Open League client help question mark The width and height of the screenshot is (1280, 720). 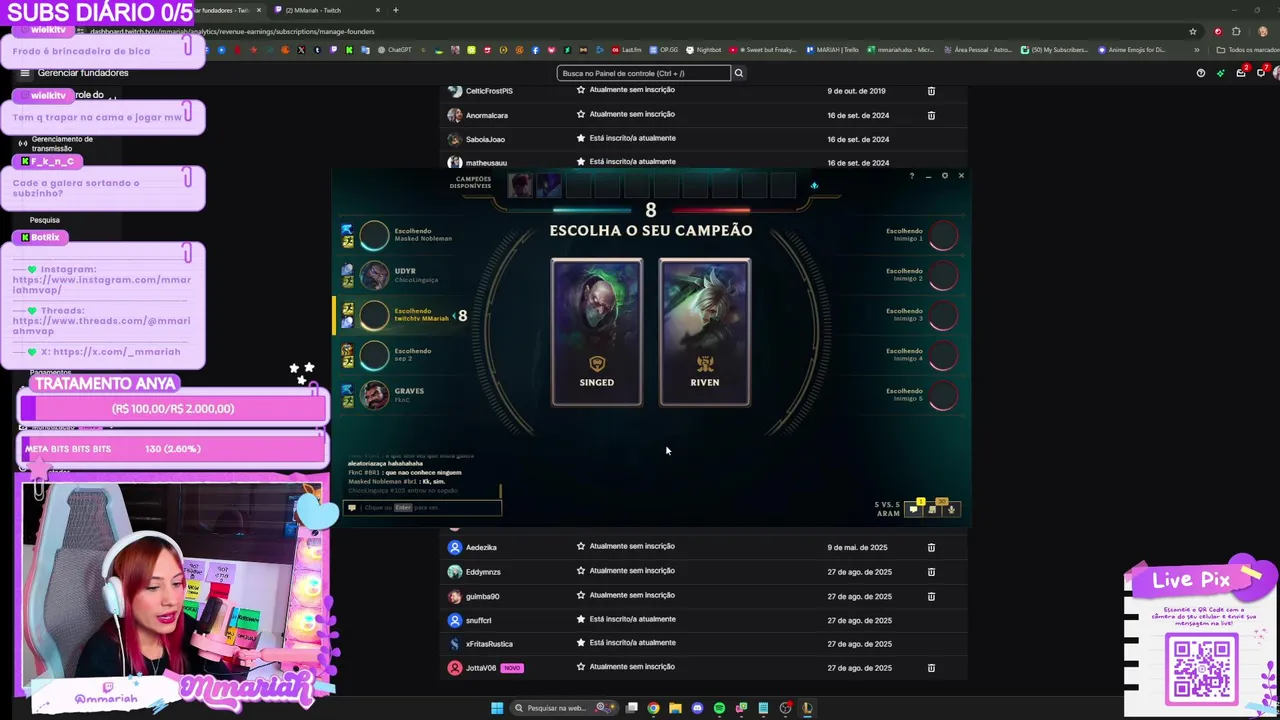911,176
